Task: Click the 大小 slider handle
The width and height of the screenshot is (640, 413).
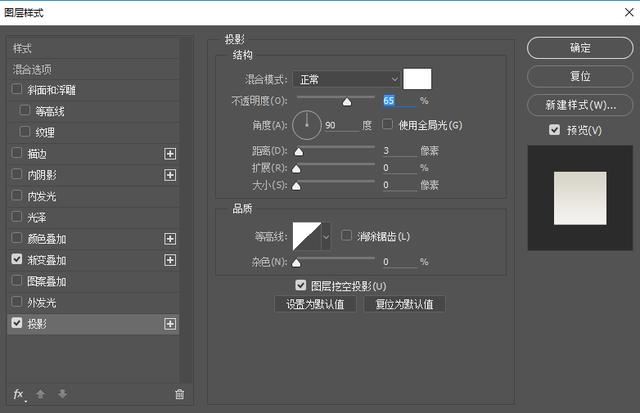Action: pyautogui.click(x=297, y=186)
